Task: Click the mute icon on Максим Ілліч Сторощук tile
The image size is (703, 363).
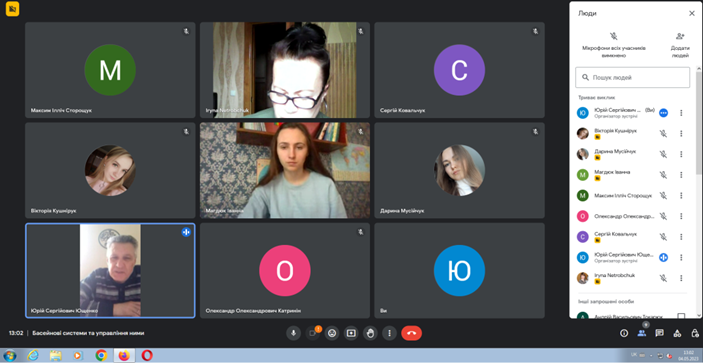Action: coord(186,31)
